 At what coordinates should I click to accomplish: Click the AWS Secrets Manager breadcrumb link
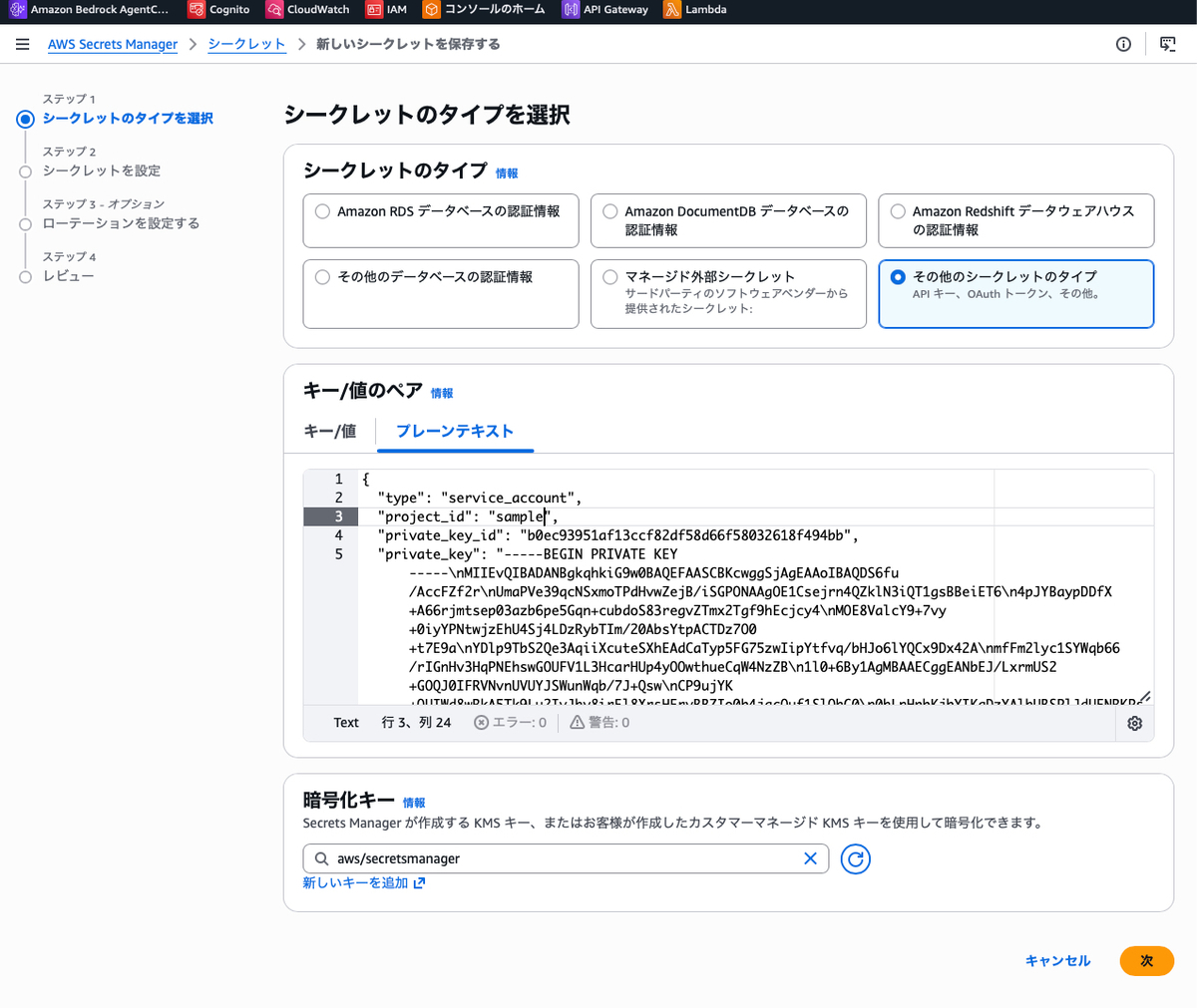pyautogui.click(x=113, y=45)
